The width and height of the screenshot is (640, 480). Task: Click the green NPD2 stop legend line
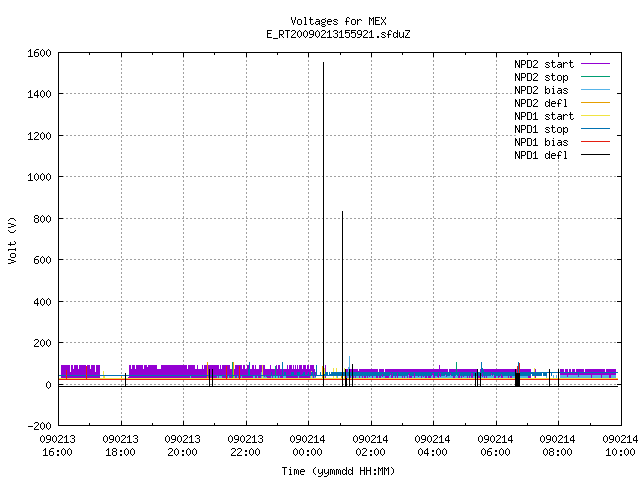(x=596, y=77)
